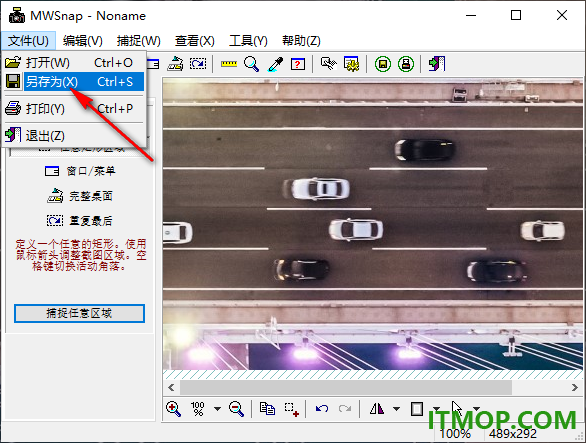Click the window info question-mark icon
Viewport: 586px width, 443px height.
[x=298, y=64]
